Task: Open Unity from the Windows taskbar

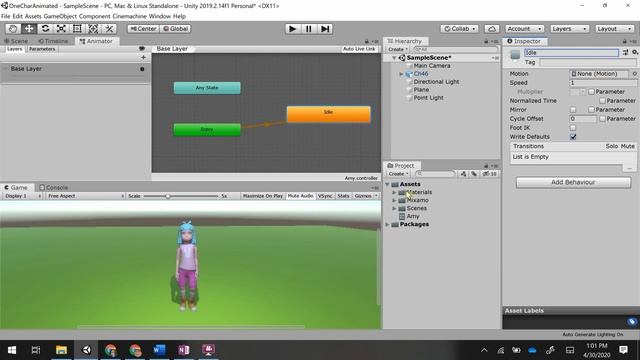Action: [x=87, y=350]
